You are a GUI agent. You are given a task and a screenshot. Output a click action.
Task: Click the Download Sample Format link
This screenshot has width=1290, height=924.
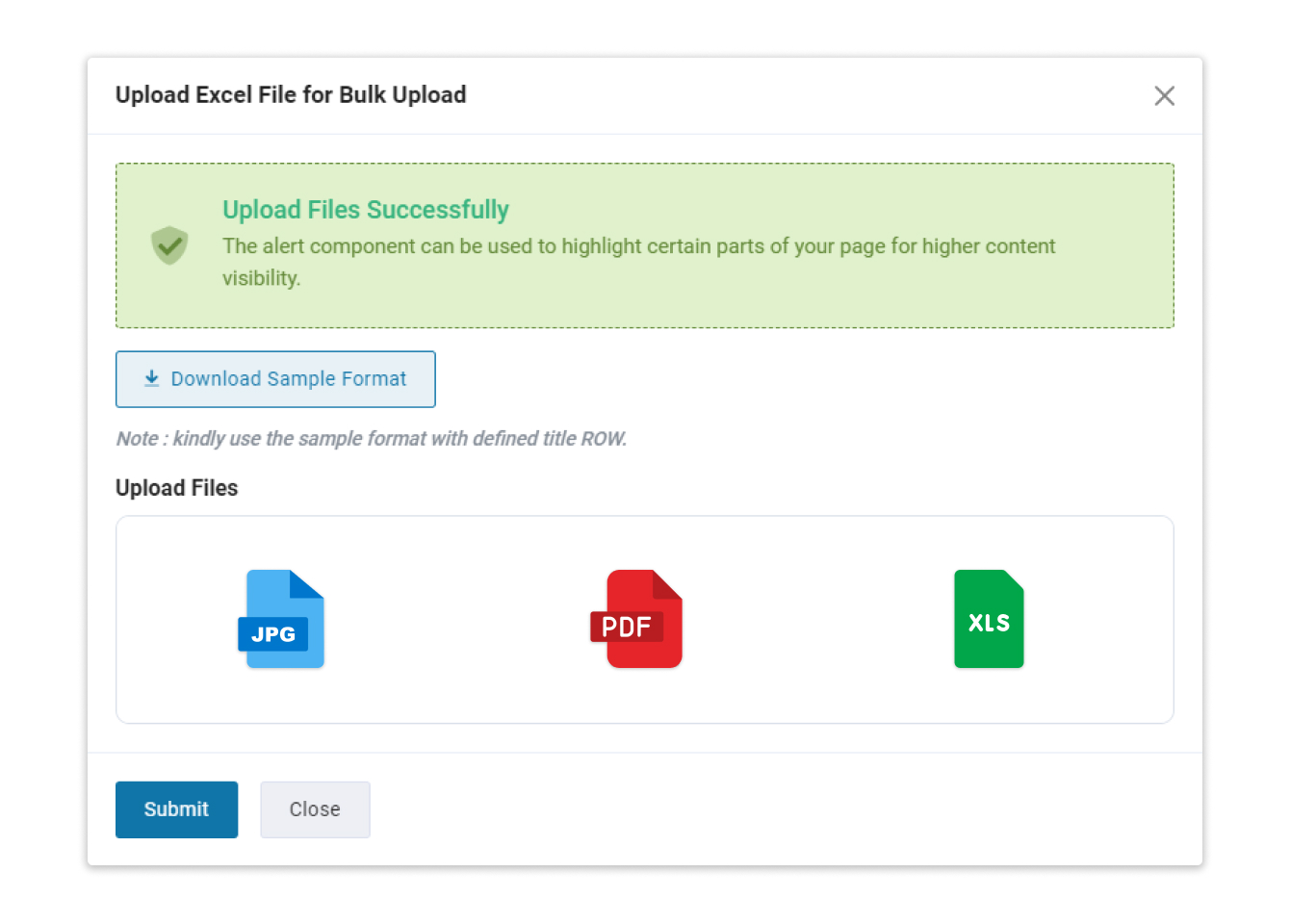point(275,378)
